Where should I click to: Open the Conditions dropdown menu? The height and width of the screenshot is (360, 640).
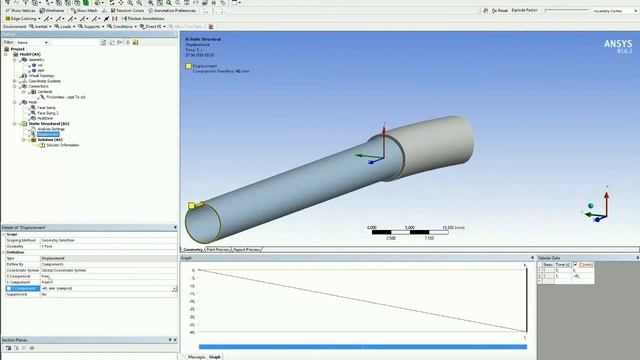[x=122, y=27]
